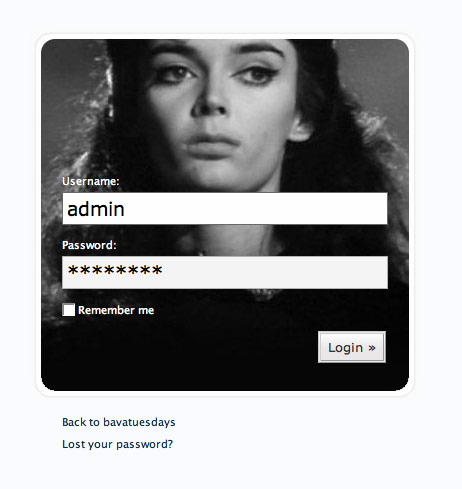Submit the form with Login » button
The height and width of the screenshot is (489, 462).
pyautogui.click(x=352, y=347)
